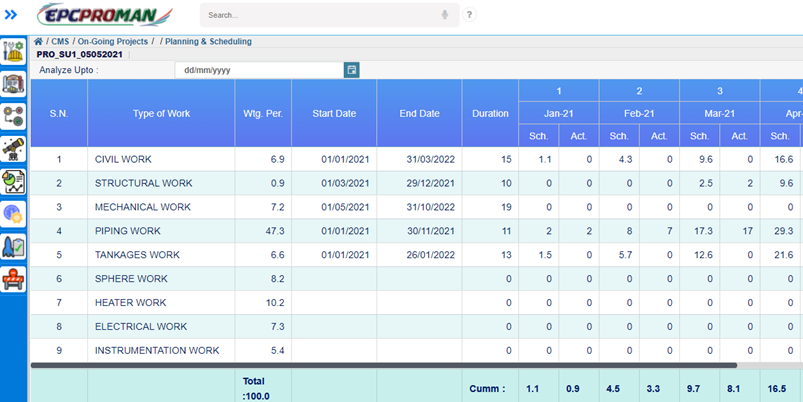Screen dimensions: 803x402
Task: Select the MECHANICAL WORK row name
Action: pos(142,207)
